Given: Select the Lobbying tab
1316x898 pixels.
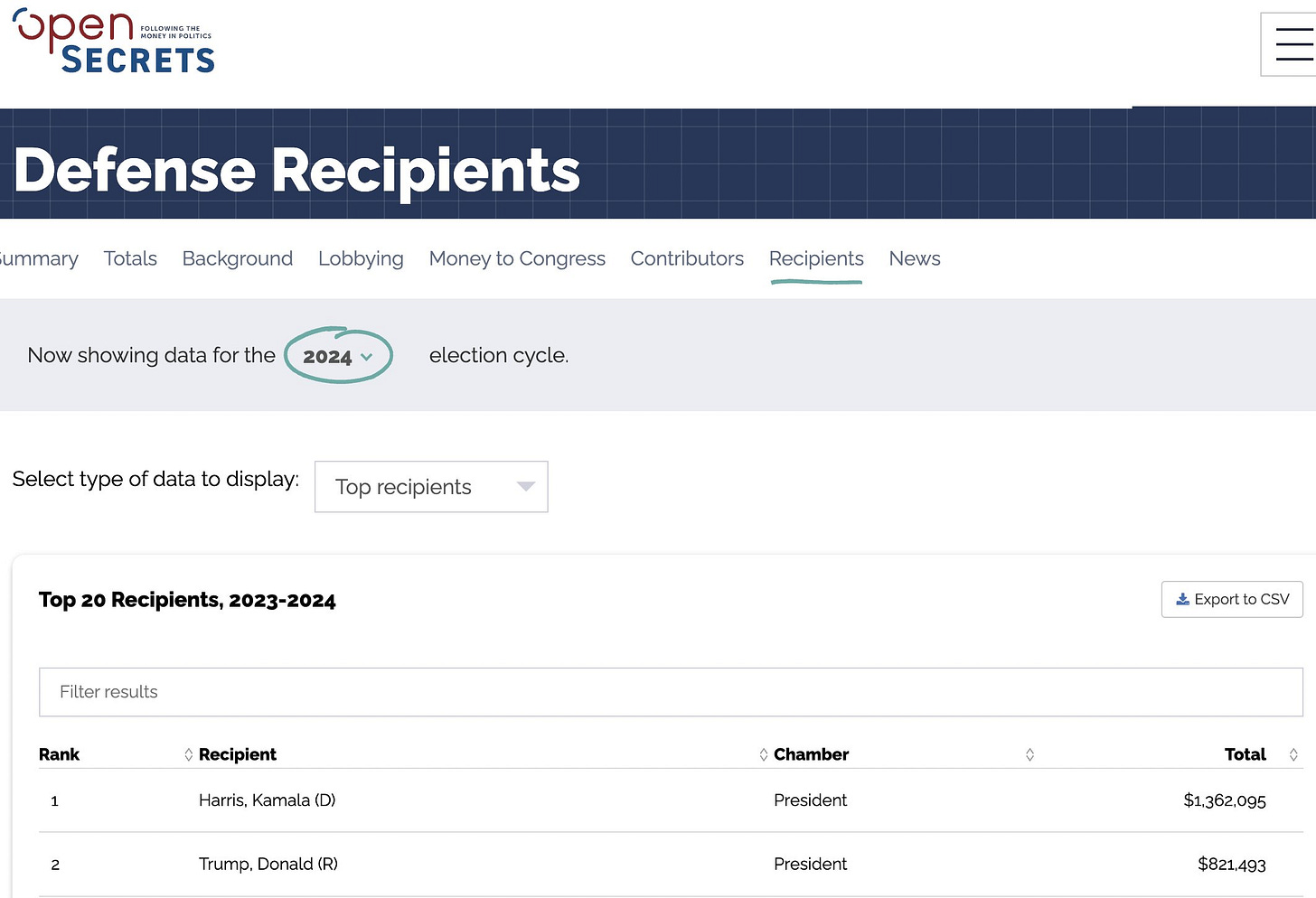Looking at the screenshot, I should (x=361, y=258).
